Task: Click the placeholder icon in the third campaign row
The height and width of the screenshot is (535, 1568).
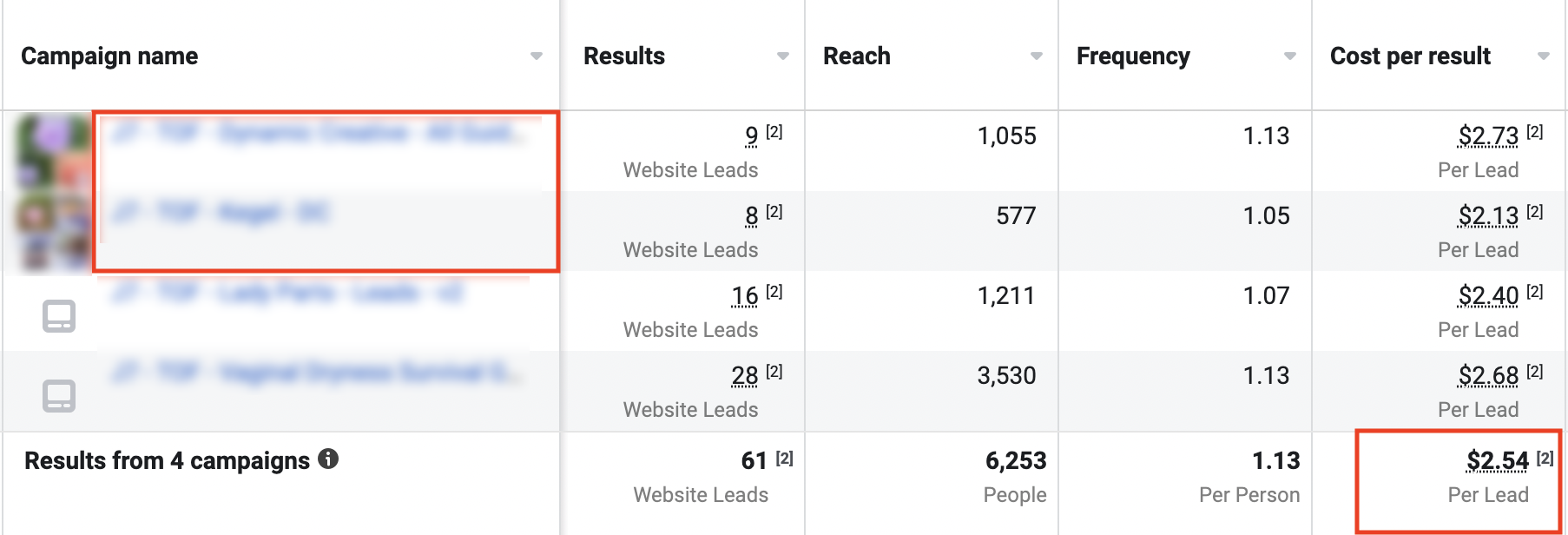Action: pos(59,316)
